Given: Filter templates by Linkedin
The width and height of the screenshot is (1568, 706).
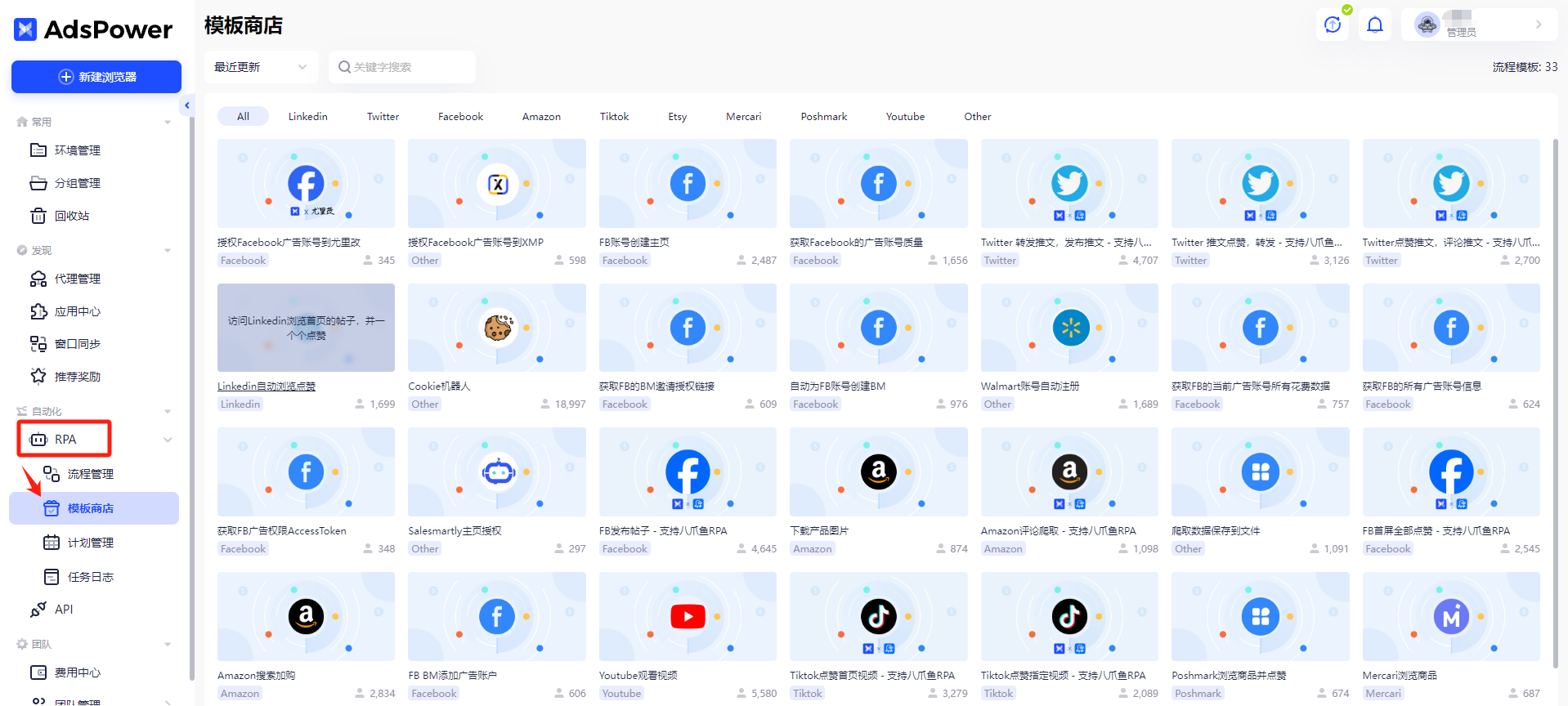Looking at the screenshot, I should [x=308, y=117].
